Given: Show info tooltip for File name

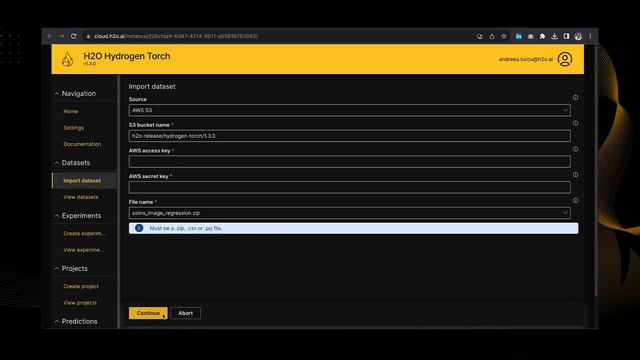Looking at the screenshot, I should point(575,200).
